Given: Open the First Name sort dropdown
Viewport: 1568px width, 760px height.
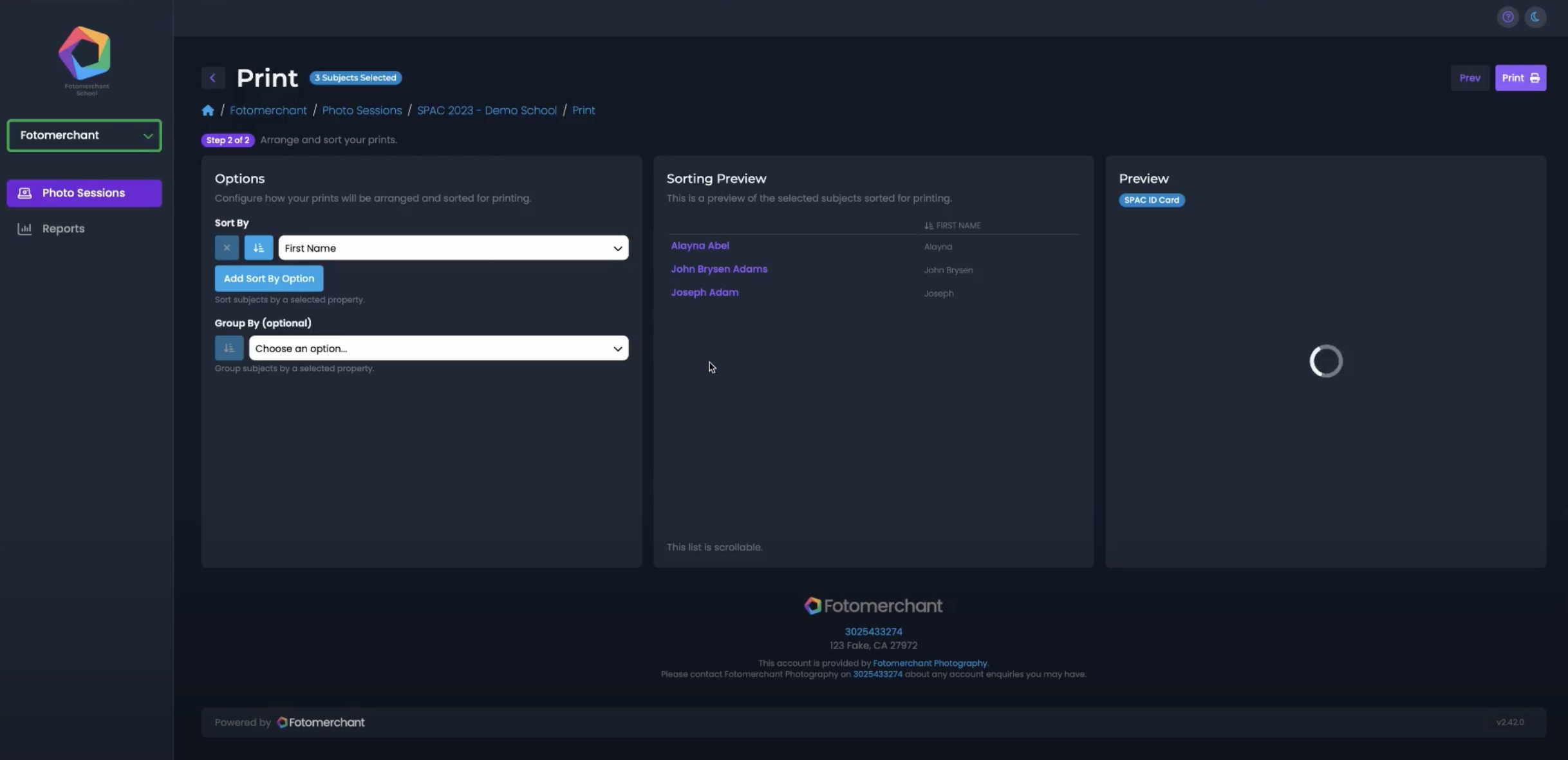Looking at the screenshot, I should [453, 248].
